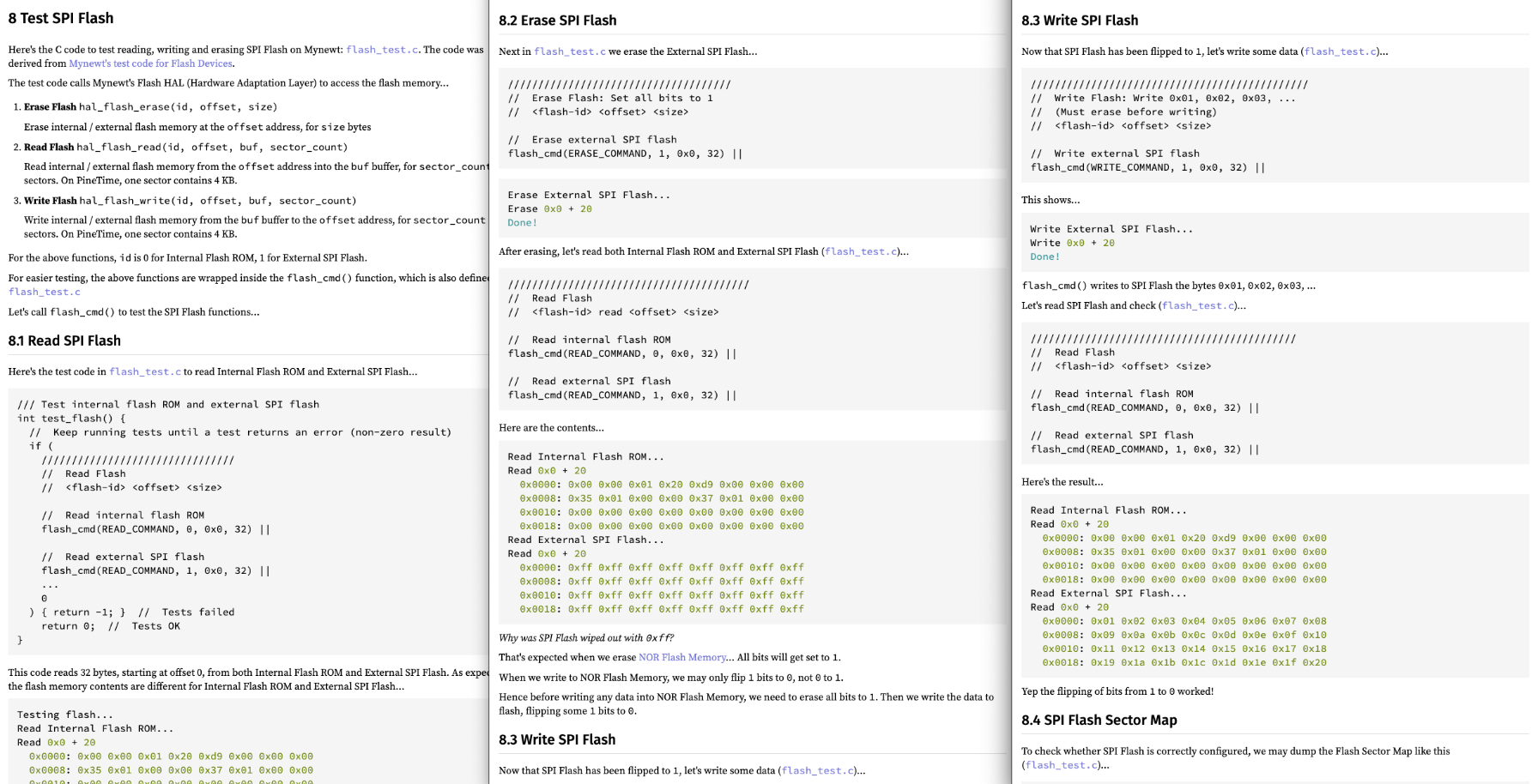Image resolution: width=1538 pixels, height=784 pixels.
Task: Click 'Done!' in the Write External SPI Flash output
Action: 1045,256
